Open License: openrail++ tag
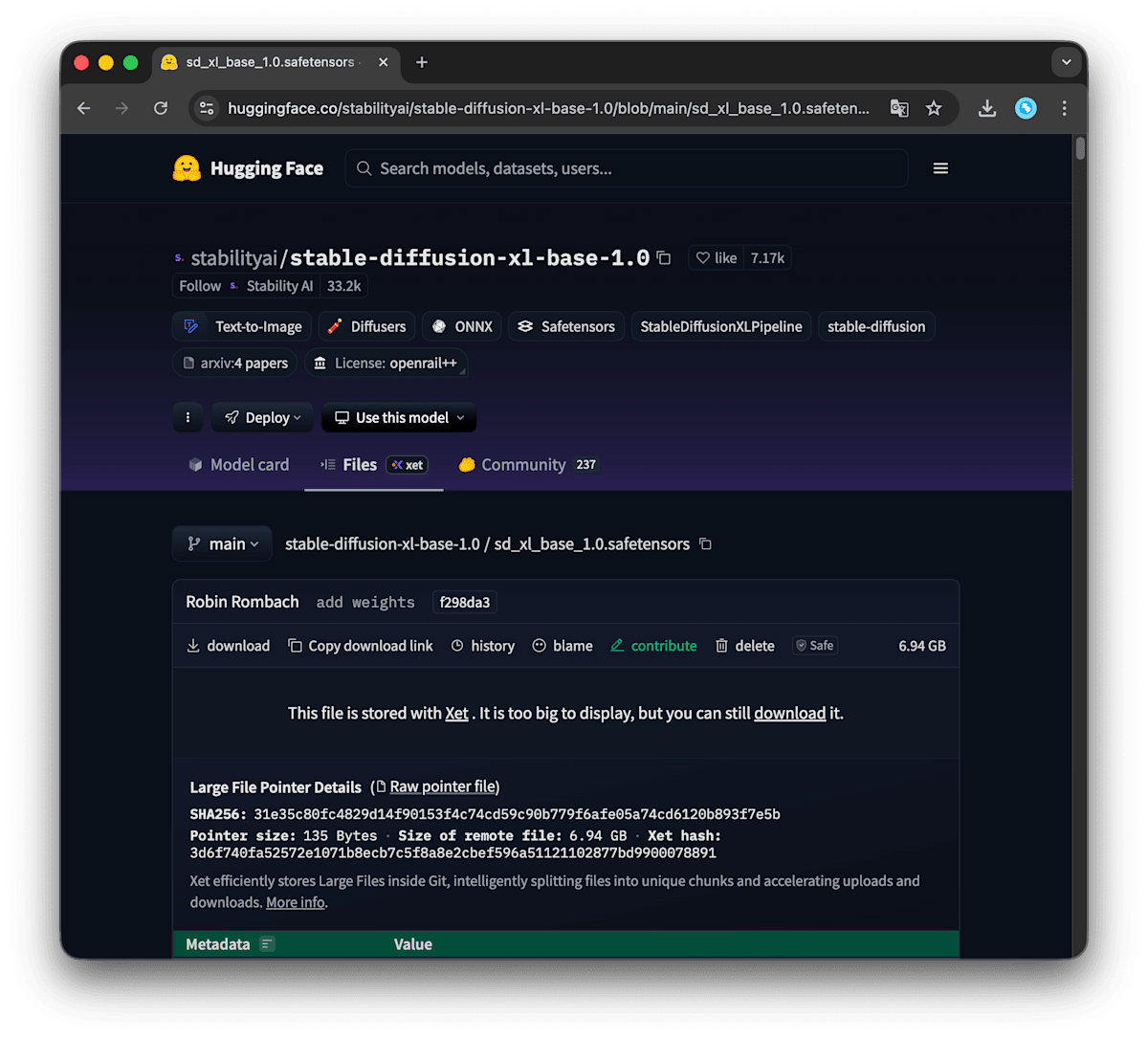 [386, 364]
